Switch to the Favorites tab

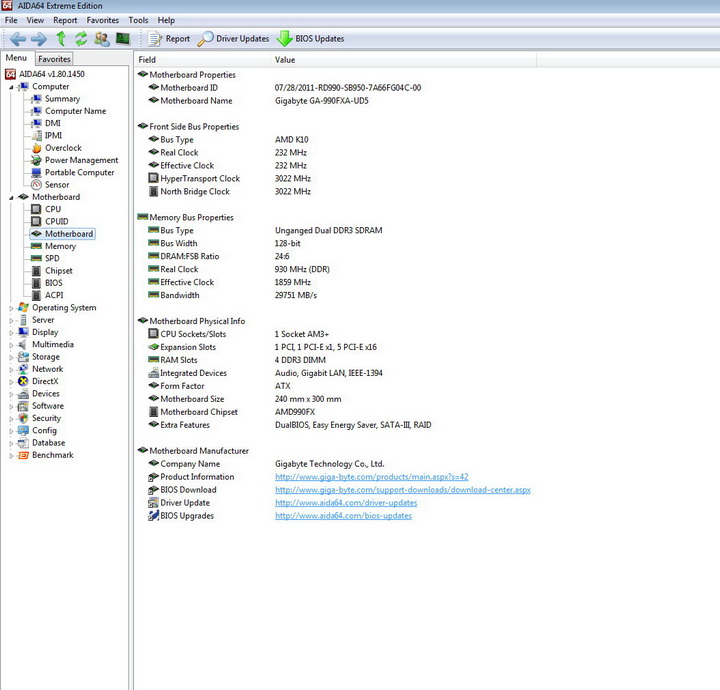pos(54,59)
